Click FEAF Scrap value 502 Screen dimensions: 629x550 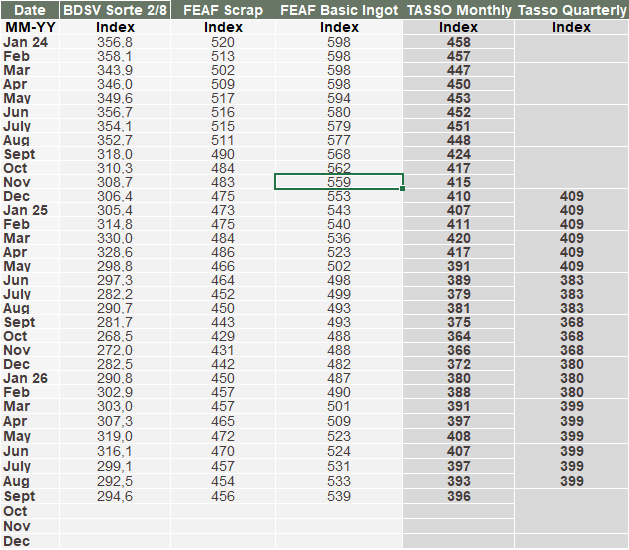coord(223,70)
